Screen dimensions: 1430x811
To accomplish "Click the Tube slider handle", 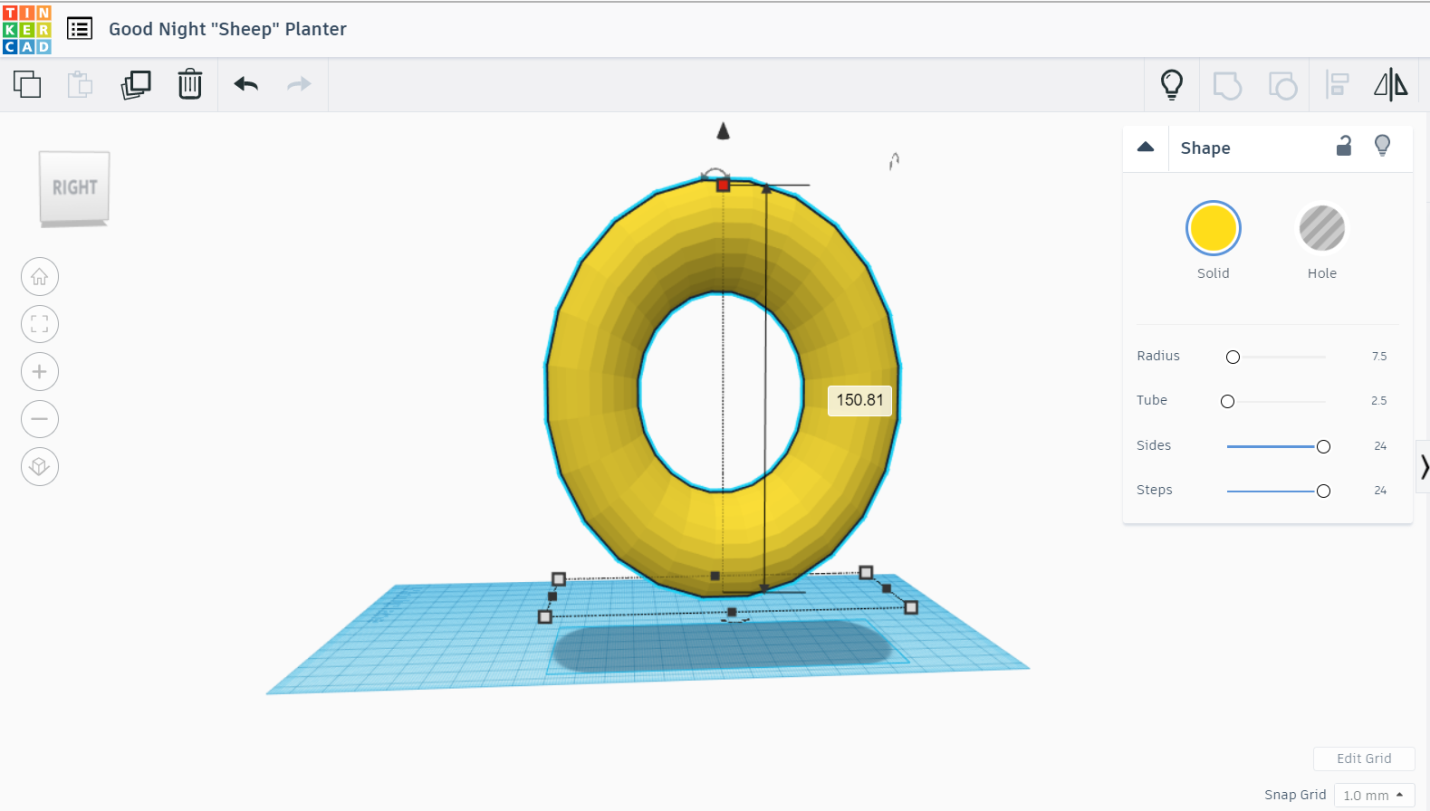I will (1228, 401).
